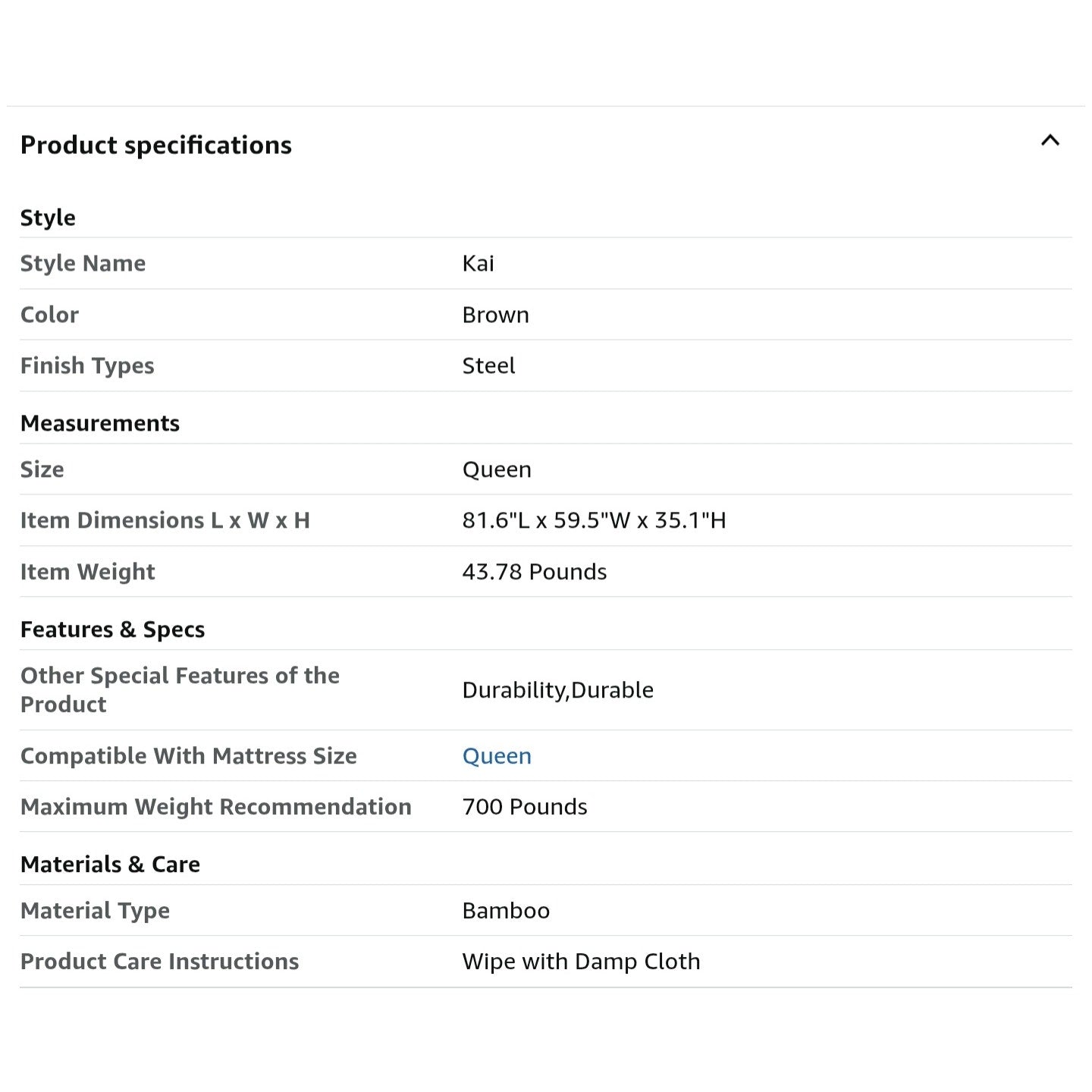Image resolution: width=1092 pixels, height=1092 pixels.
Task: Select the Compatible With Mattress Size label
Action: click(188, 756)
